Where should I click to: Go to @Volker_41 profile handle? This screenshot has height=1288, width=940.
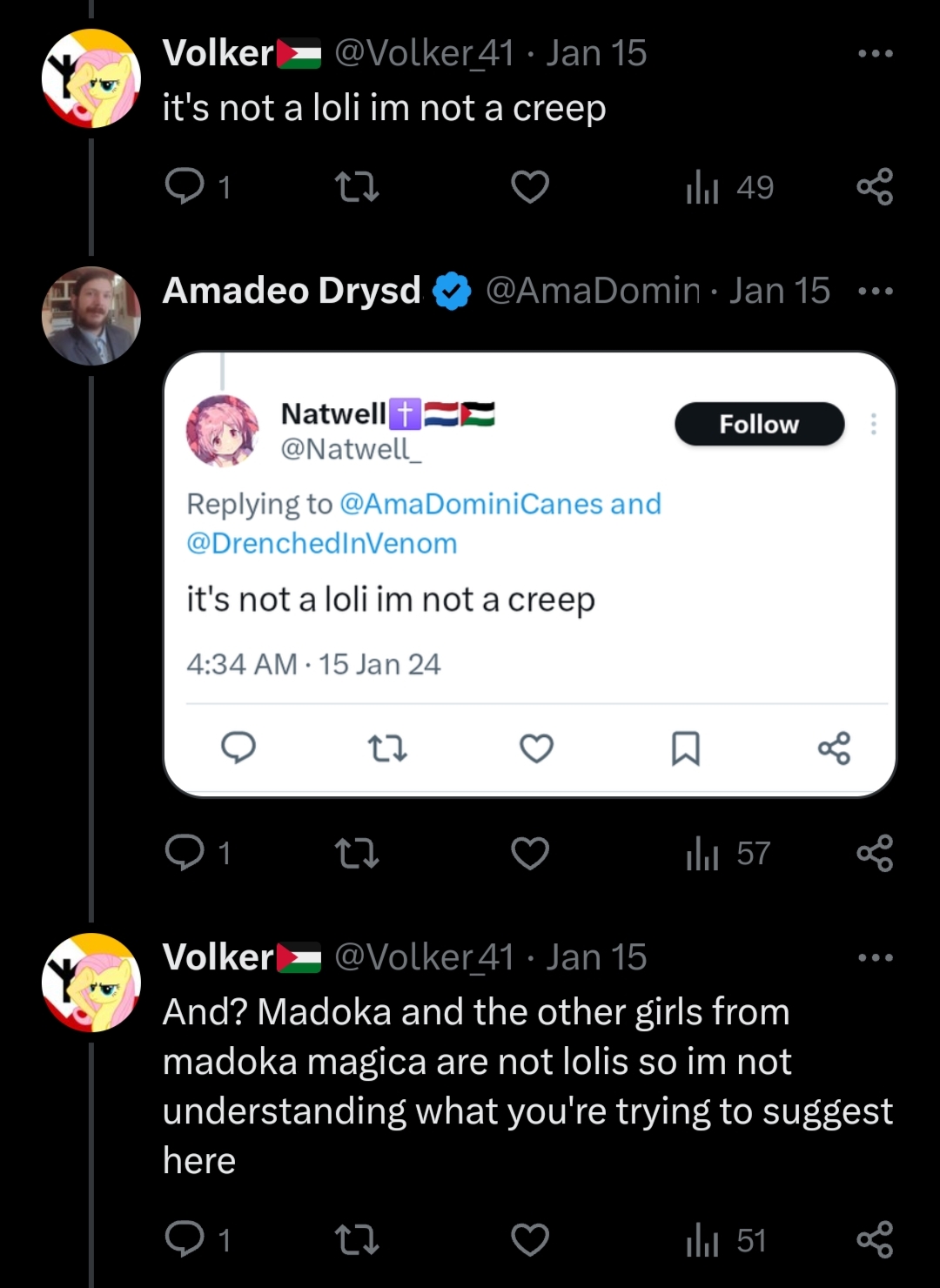click(424, 54)
